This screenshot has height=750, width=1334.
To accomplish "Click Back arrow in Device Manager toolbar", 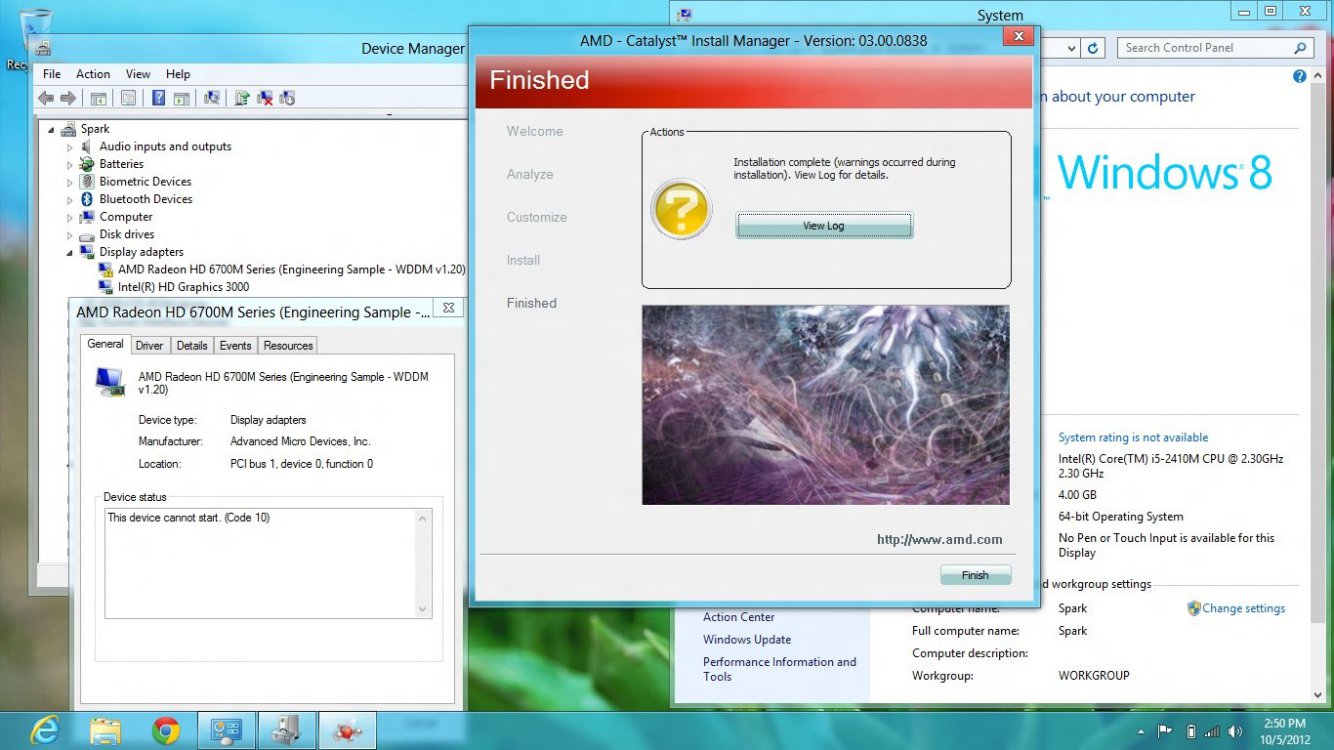I will [45, 98].
